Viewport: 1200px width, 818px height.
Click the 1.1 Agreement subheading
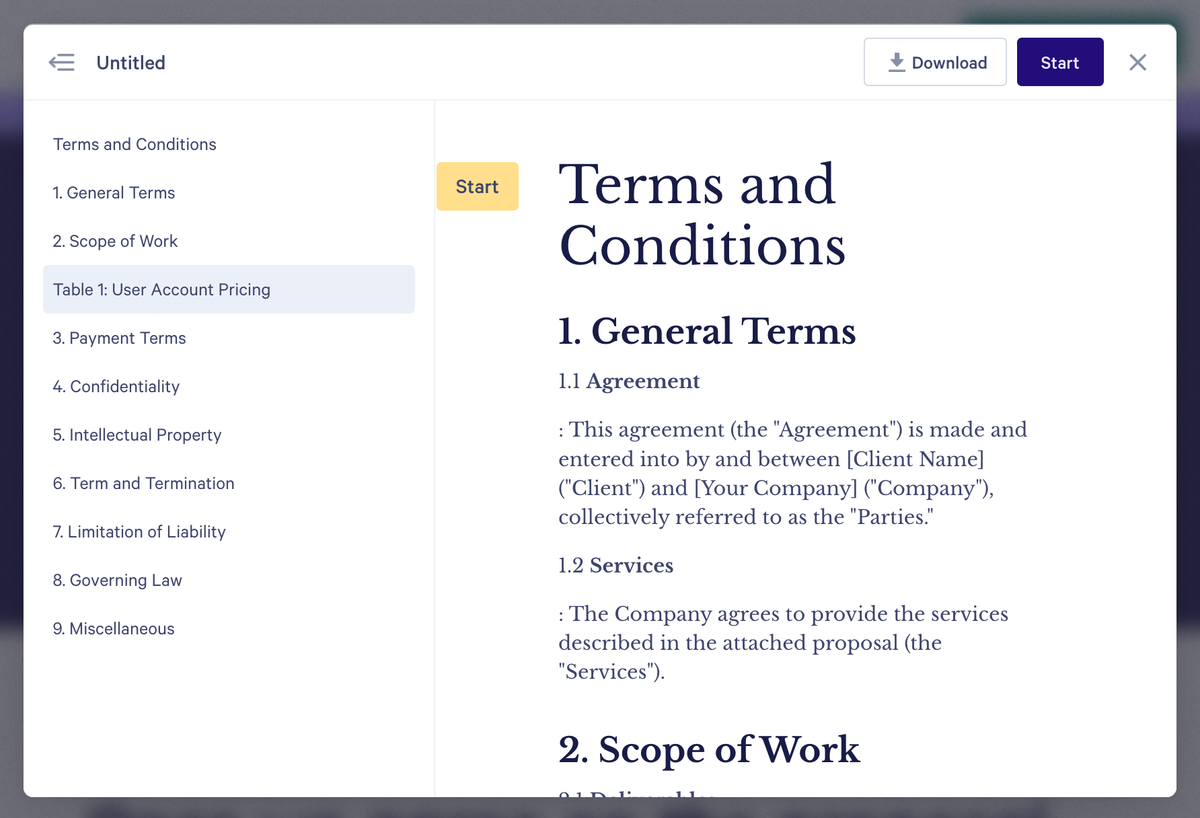[629, 381]
